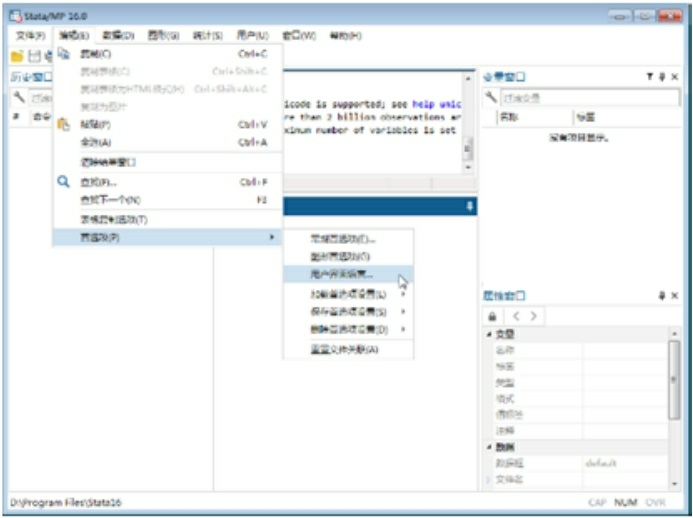Open the 图形(G) menu
This screenshot has width=693, height=518.
(x=163, y=36)
